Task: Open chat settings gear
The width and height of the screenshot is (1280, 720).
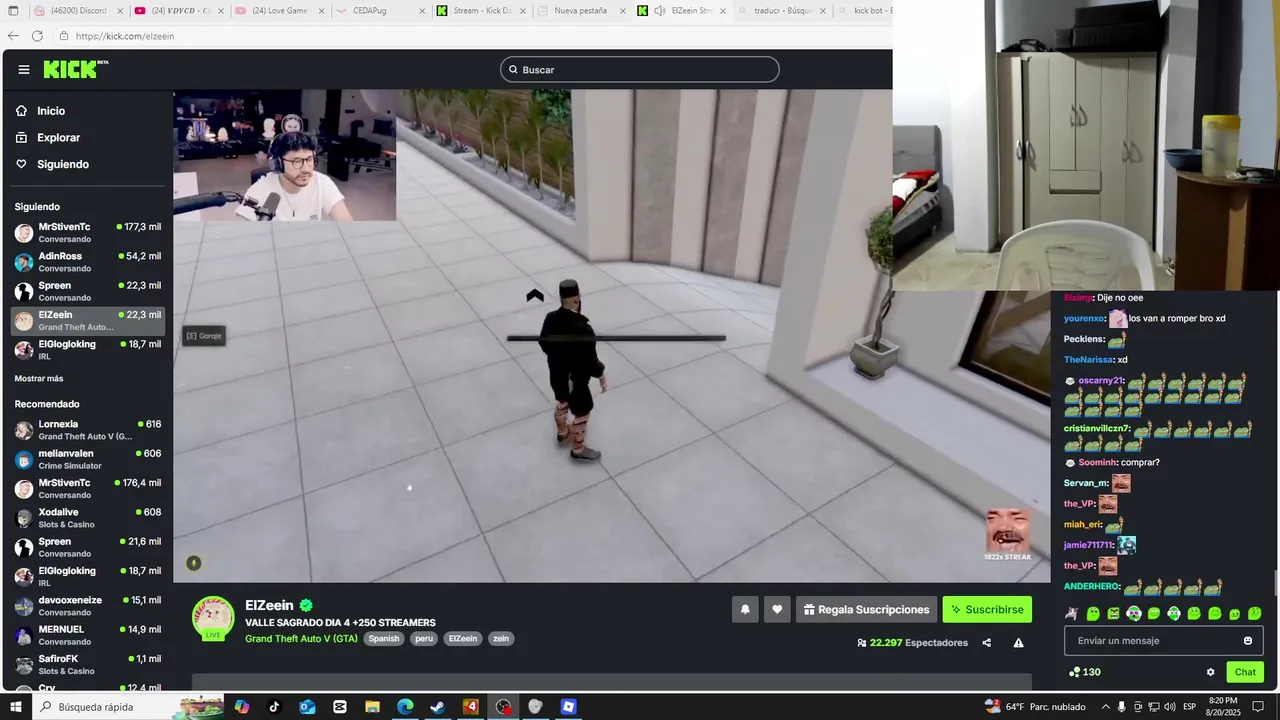Action: [x=1210, y=672]
